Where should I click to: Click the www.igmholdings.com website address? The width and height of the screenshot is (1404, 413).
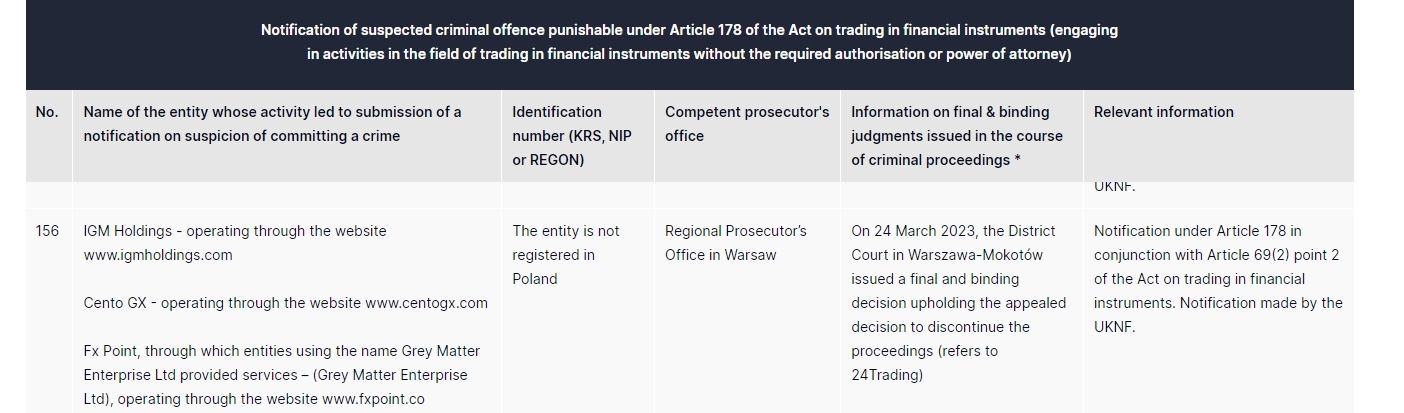pos(158,255)
